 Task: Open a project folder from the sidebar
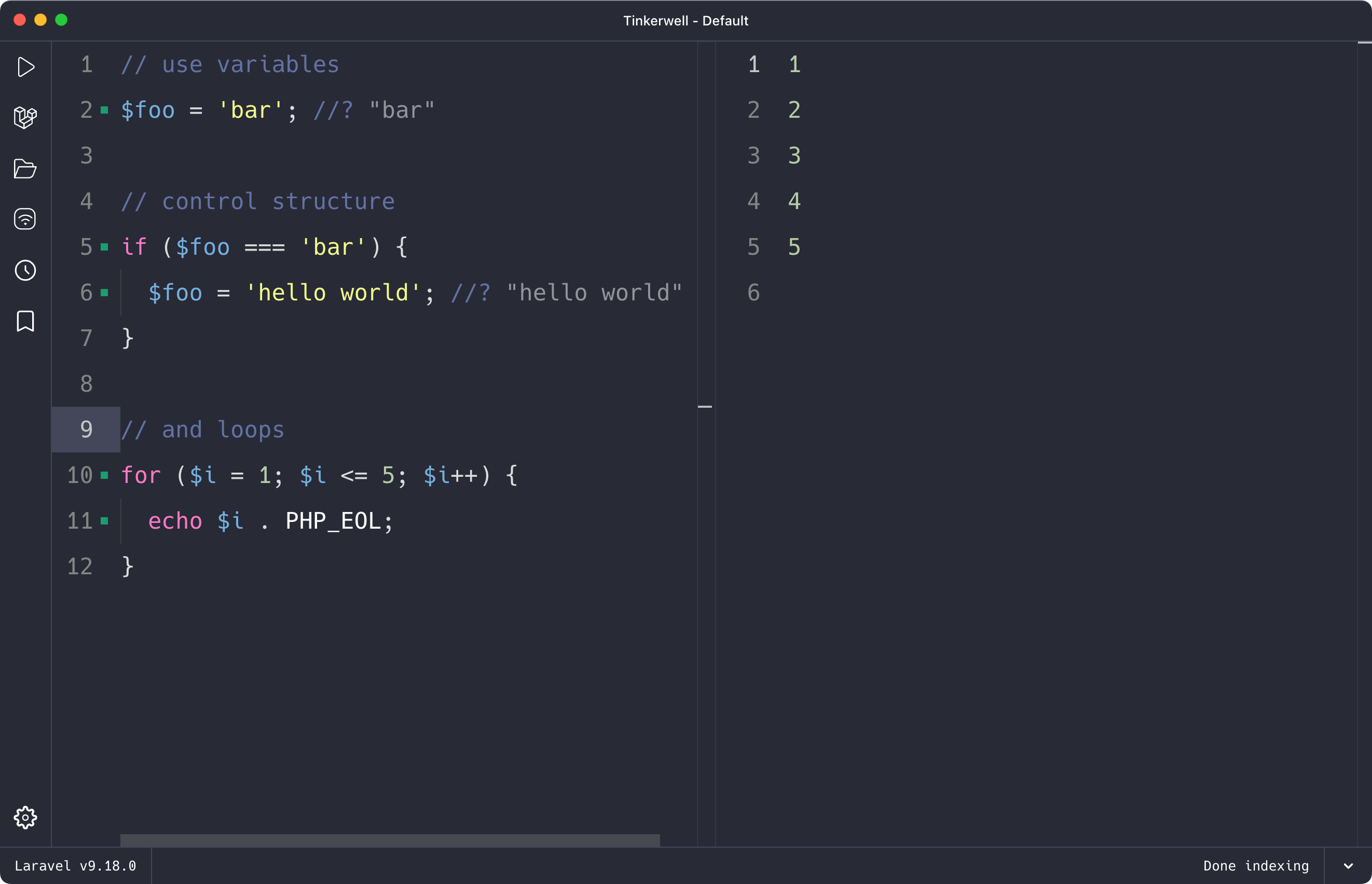(x=25, y=169)
